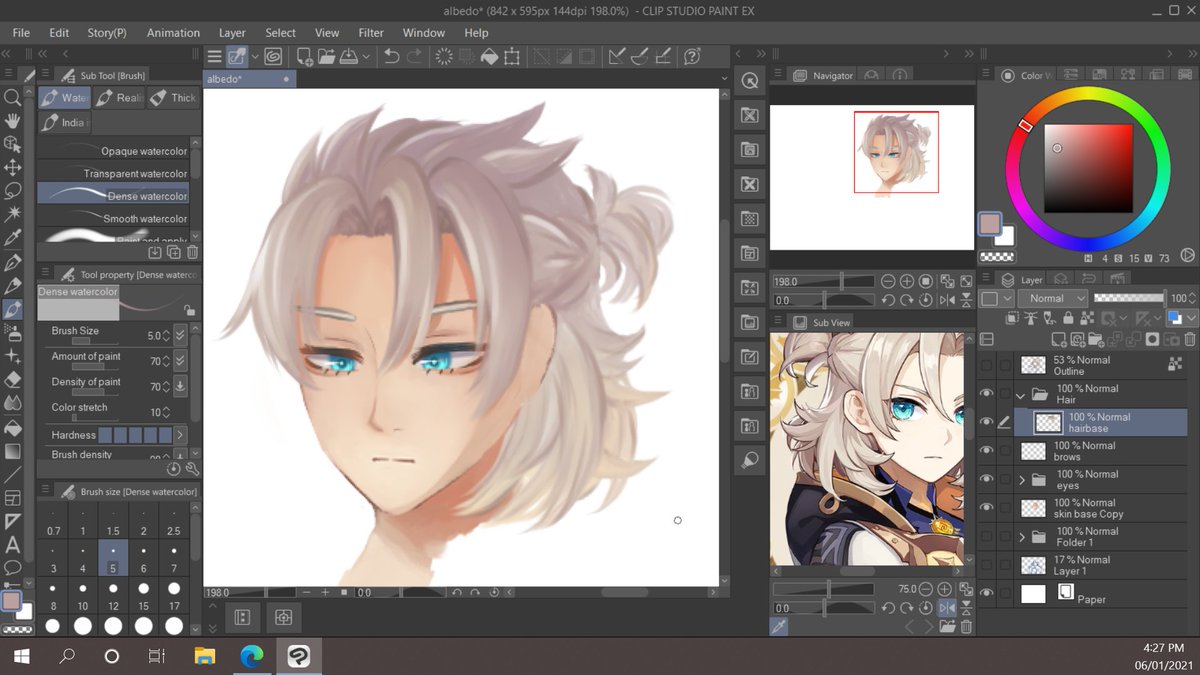
Task: Open canvas tab list dropdown arrow
Action: click(x=724, y=78)
